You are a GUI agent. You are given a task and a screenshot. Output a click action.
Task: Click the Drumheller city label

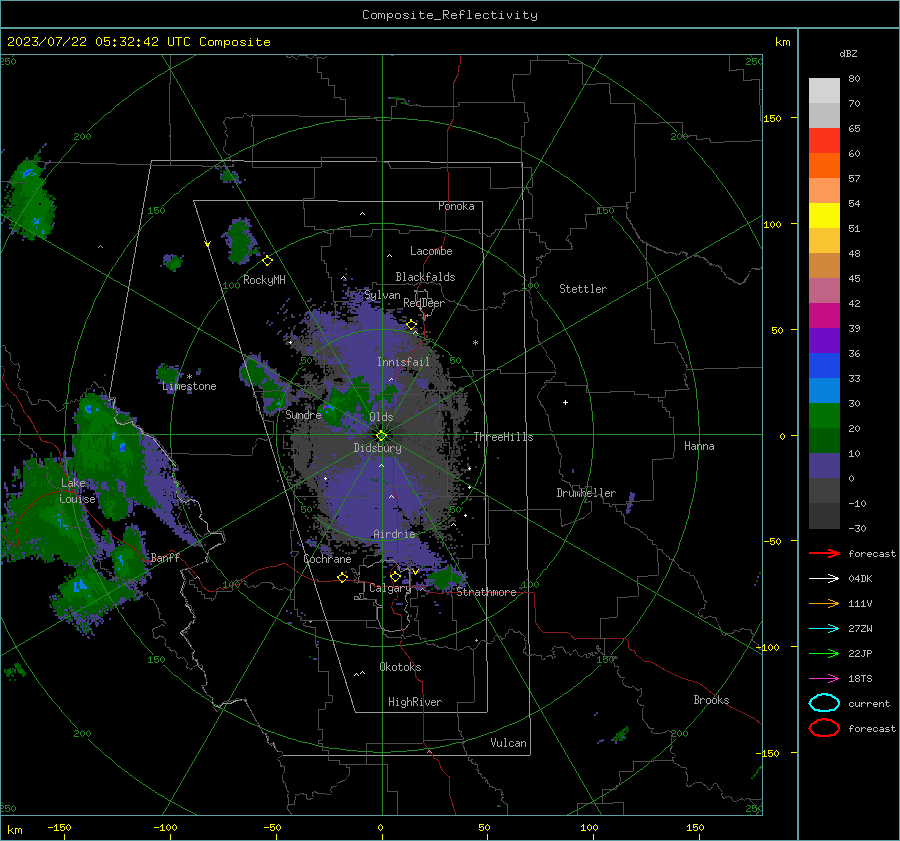(x=586, y=493)
